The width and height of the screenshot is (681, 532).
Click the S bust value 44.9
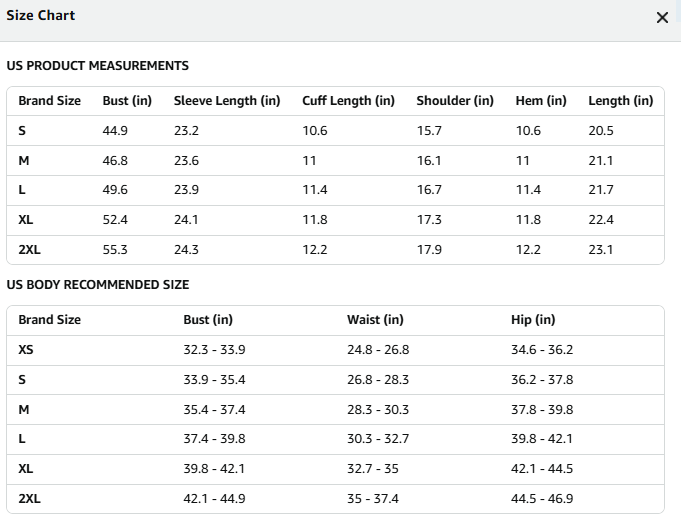(x=115, y=131)
